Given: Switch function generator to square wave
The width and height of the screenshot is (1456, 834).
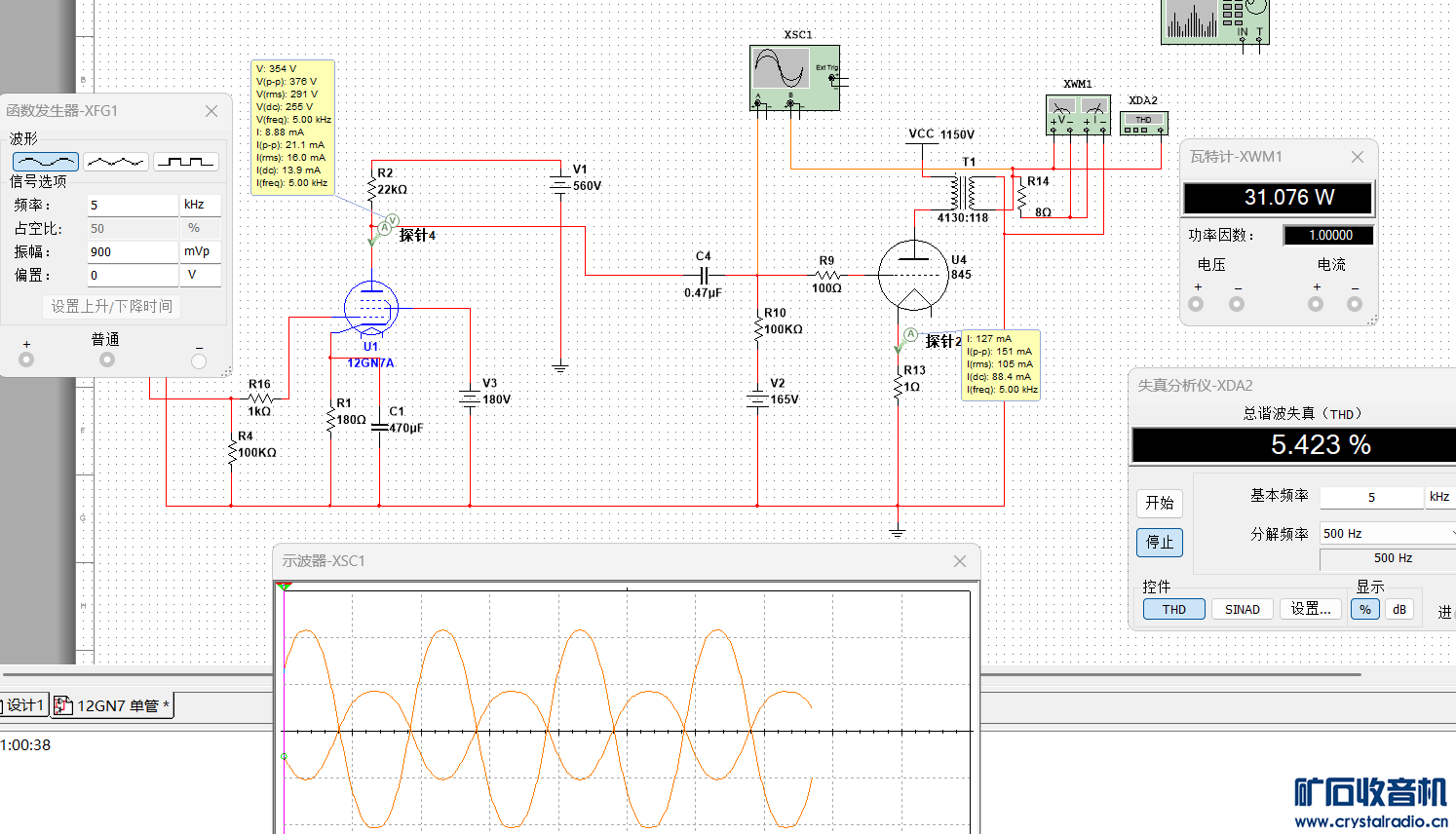Looking at the screenshot, I should tap(185, 161).
